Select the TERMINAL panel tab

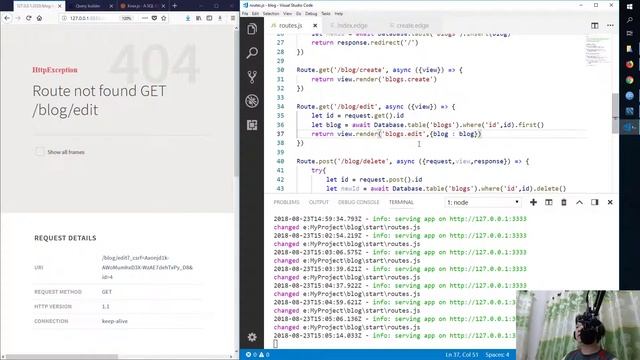coord(401,202)
